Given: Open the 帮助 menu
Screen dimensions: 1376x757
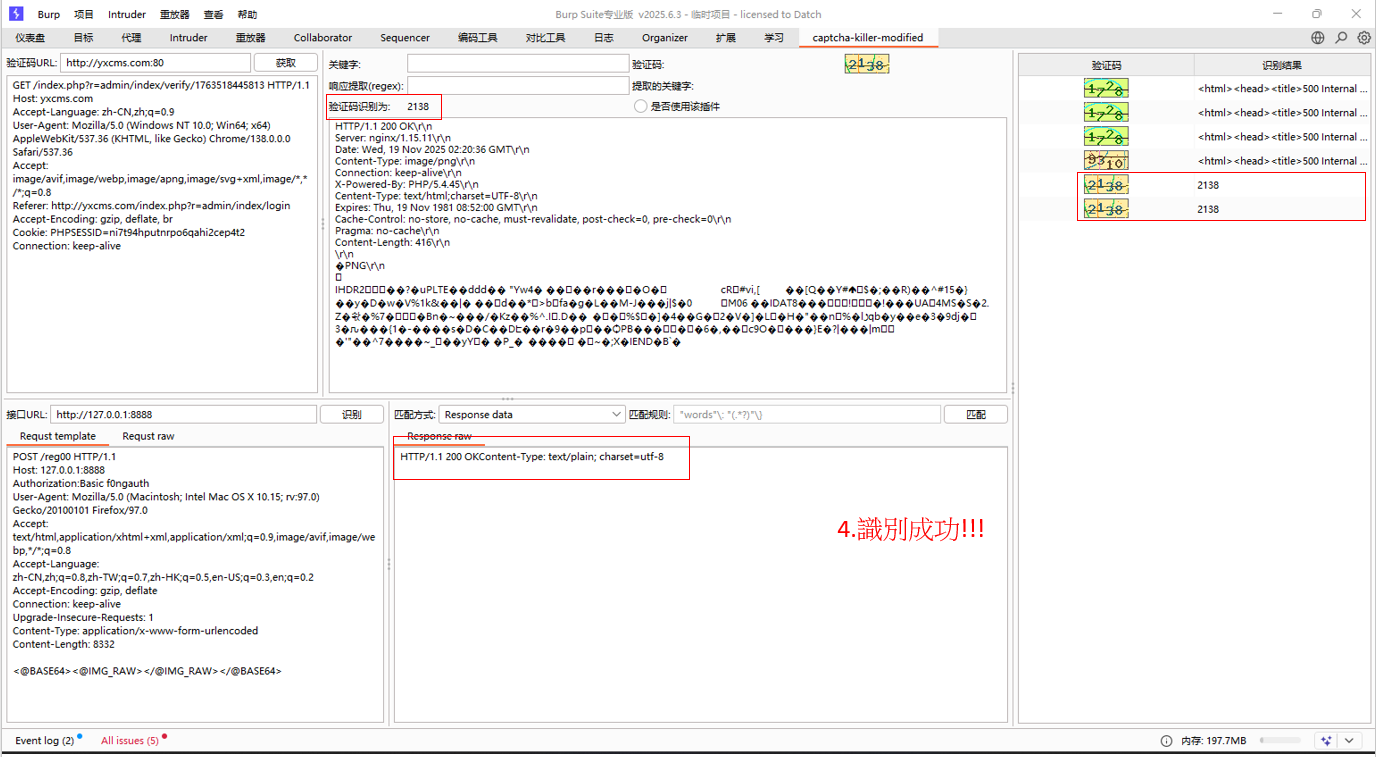Looking at the screenshot, I should (x=247, y=15).
